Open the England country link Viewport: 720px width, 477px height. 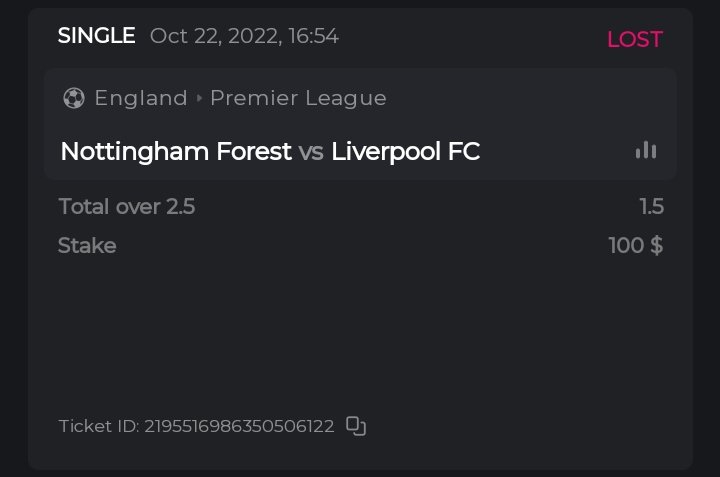click(x=141, y=98)
